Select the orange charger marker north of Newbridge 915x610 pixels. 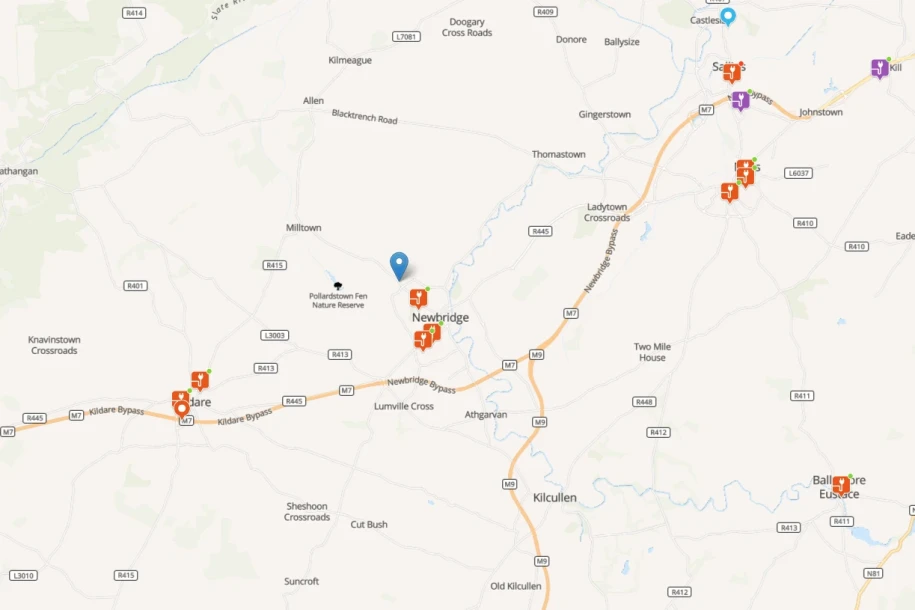click(418, 298)
